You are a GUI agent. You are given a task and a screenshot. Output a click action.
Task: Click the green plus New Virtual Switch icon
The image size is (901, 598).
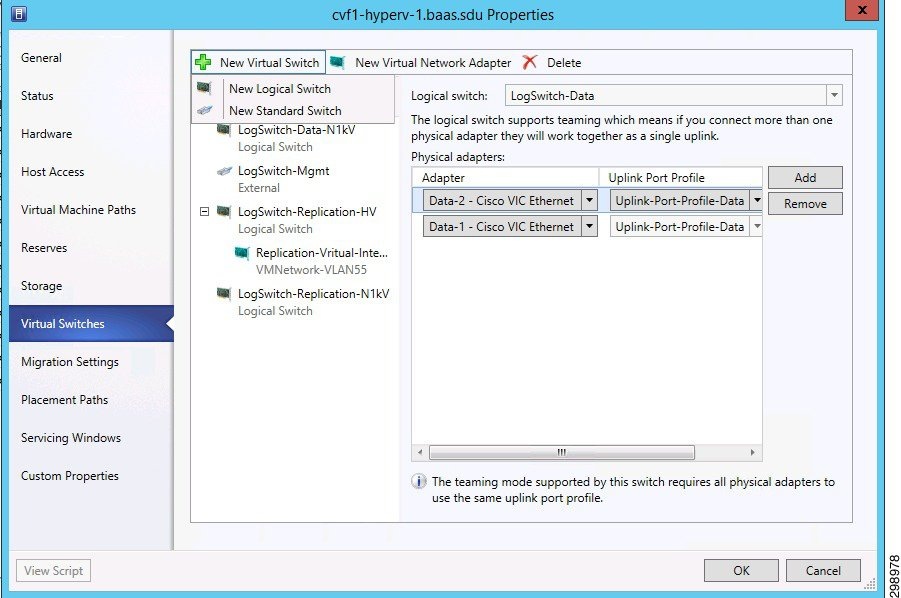click(x=203, y=62)
